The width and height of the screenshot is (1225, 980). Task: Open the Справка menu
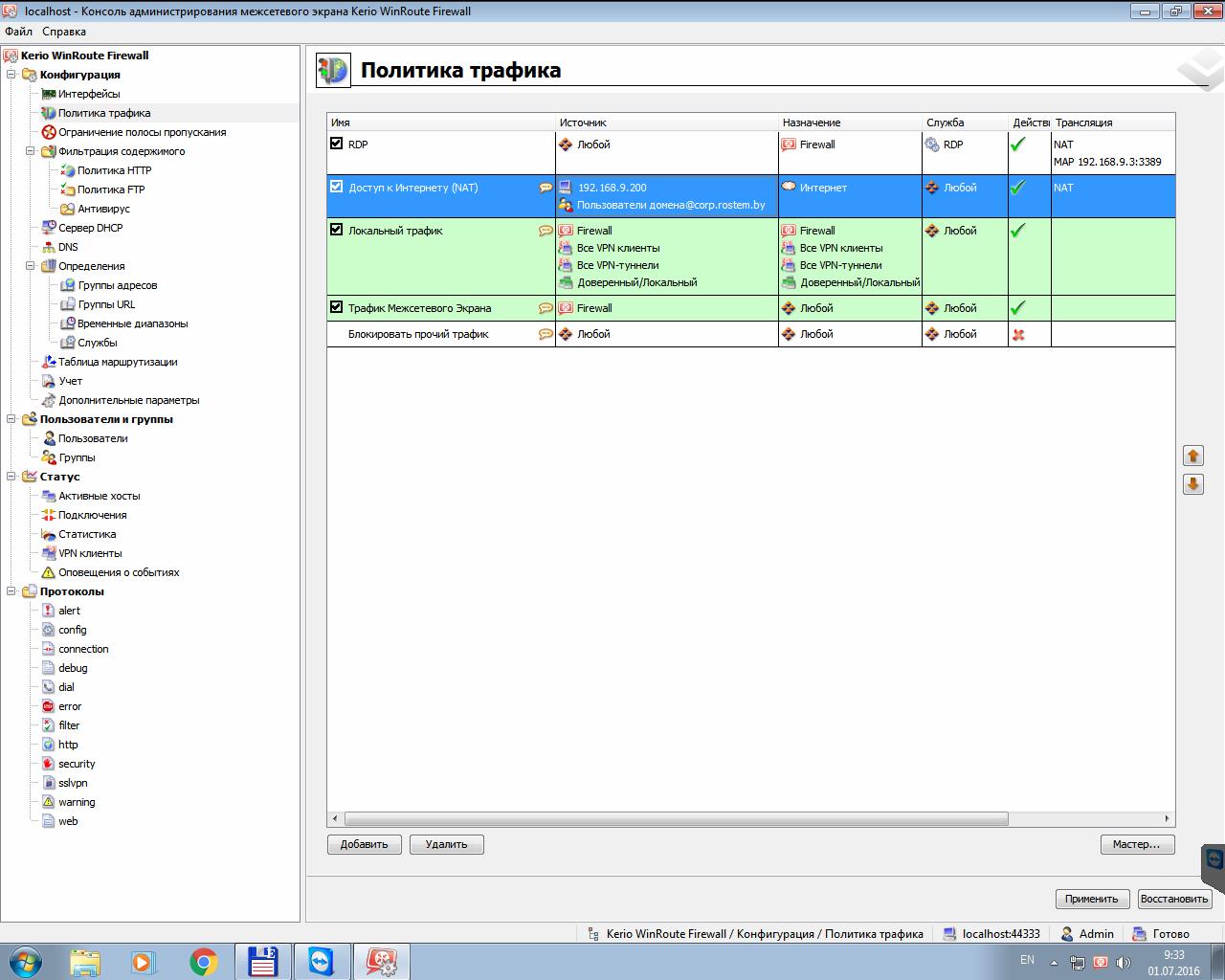tap(64, 32)
